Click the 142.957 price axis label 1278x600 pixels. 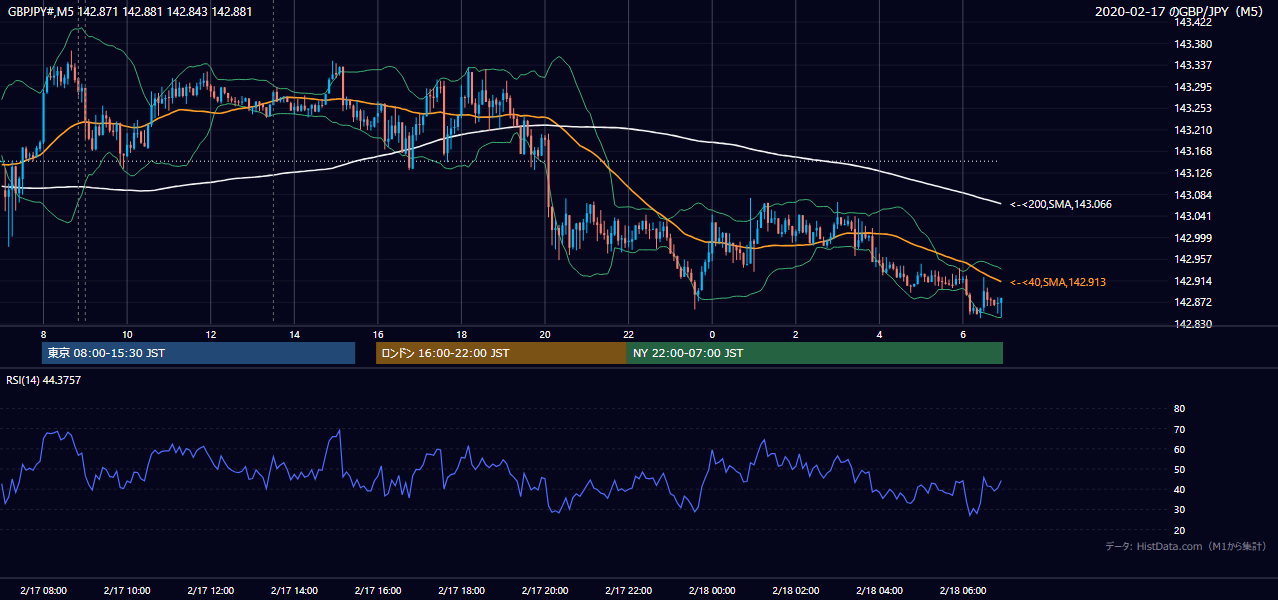[x=1192, y=259]
